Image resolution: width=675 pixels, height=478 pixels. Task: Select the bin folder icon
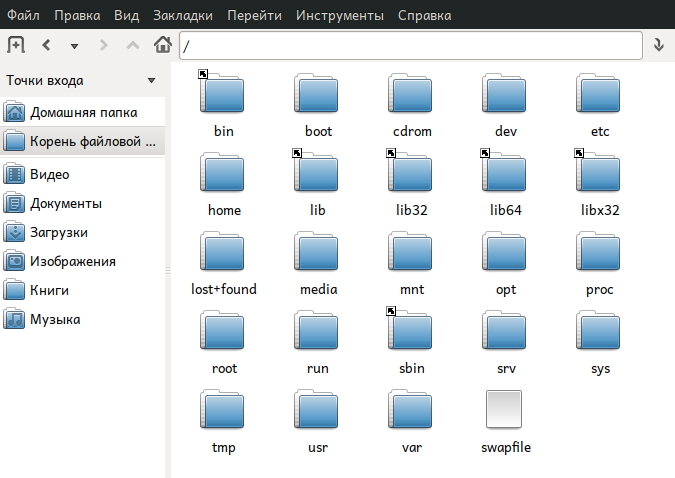click(222, 93)
